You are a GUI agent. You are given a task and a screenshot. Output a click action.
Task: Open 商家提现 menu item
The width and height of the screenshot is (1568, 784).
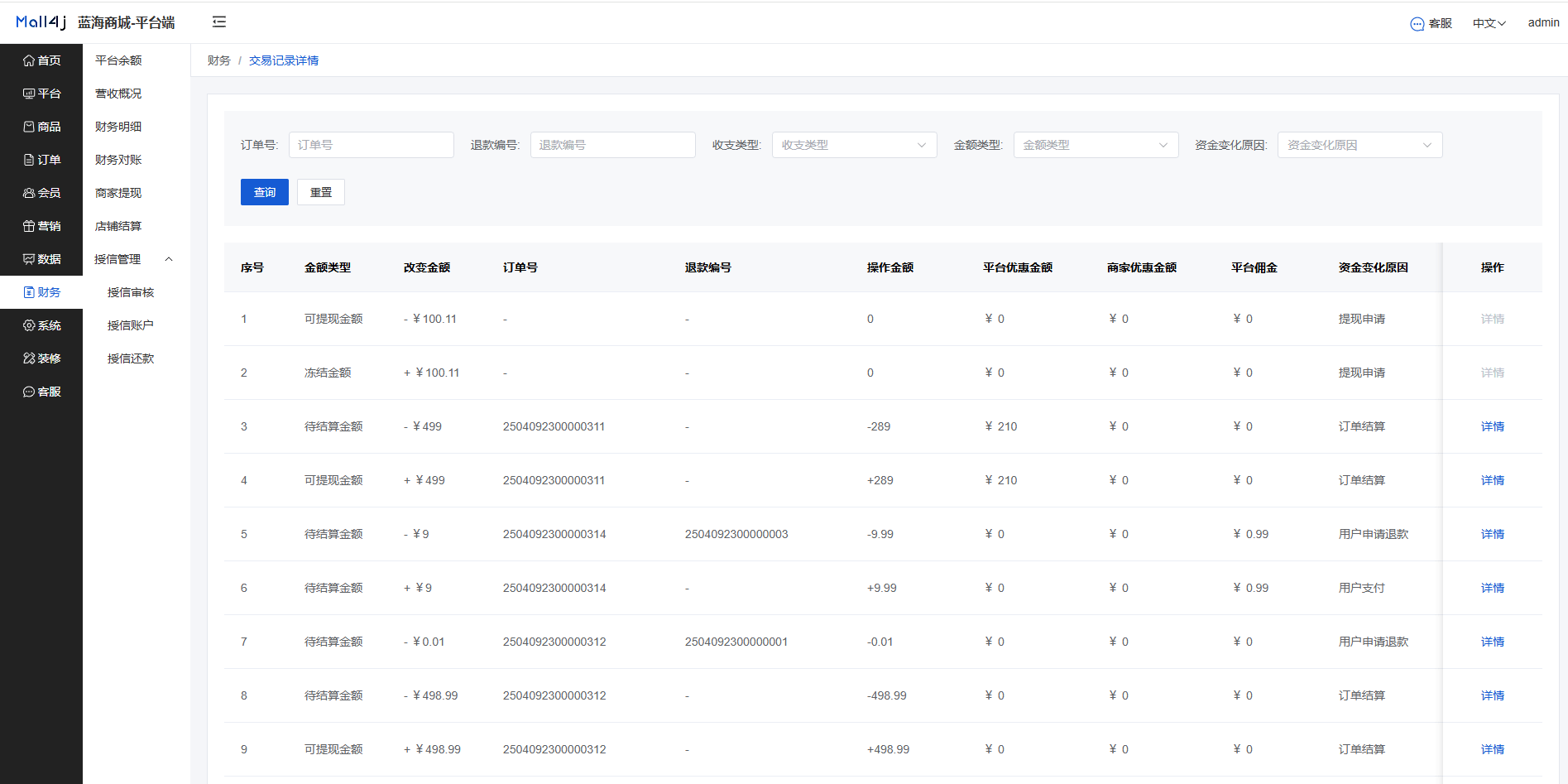(x=118, y=193)
